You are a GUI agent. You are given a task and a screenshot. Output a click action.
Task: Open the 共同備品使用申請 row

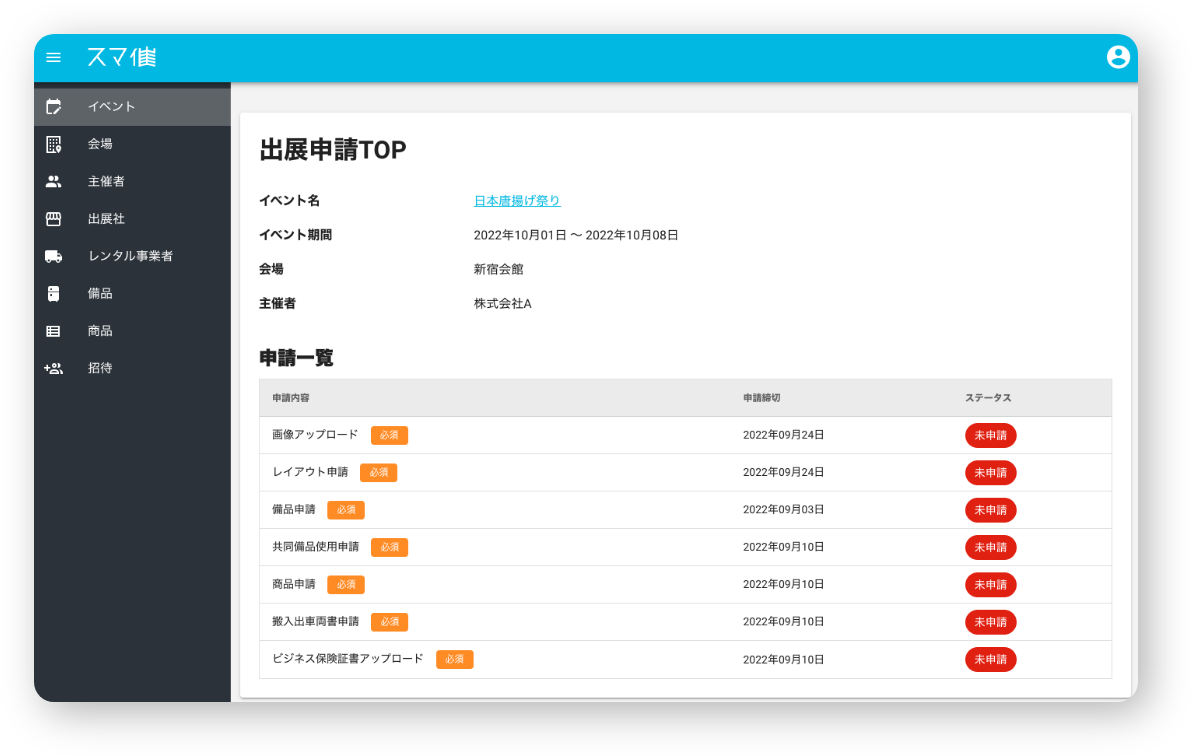pos(315,547)
